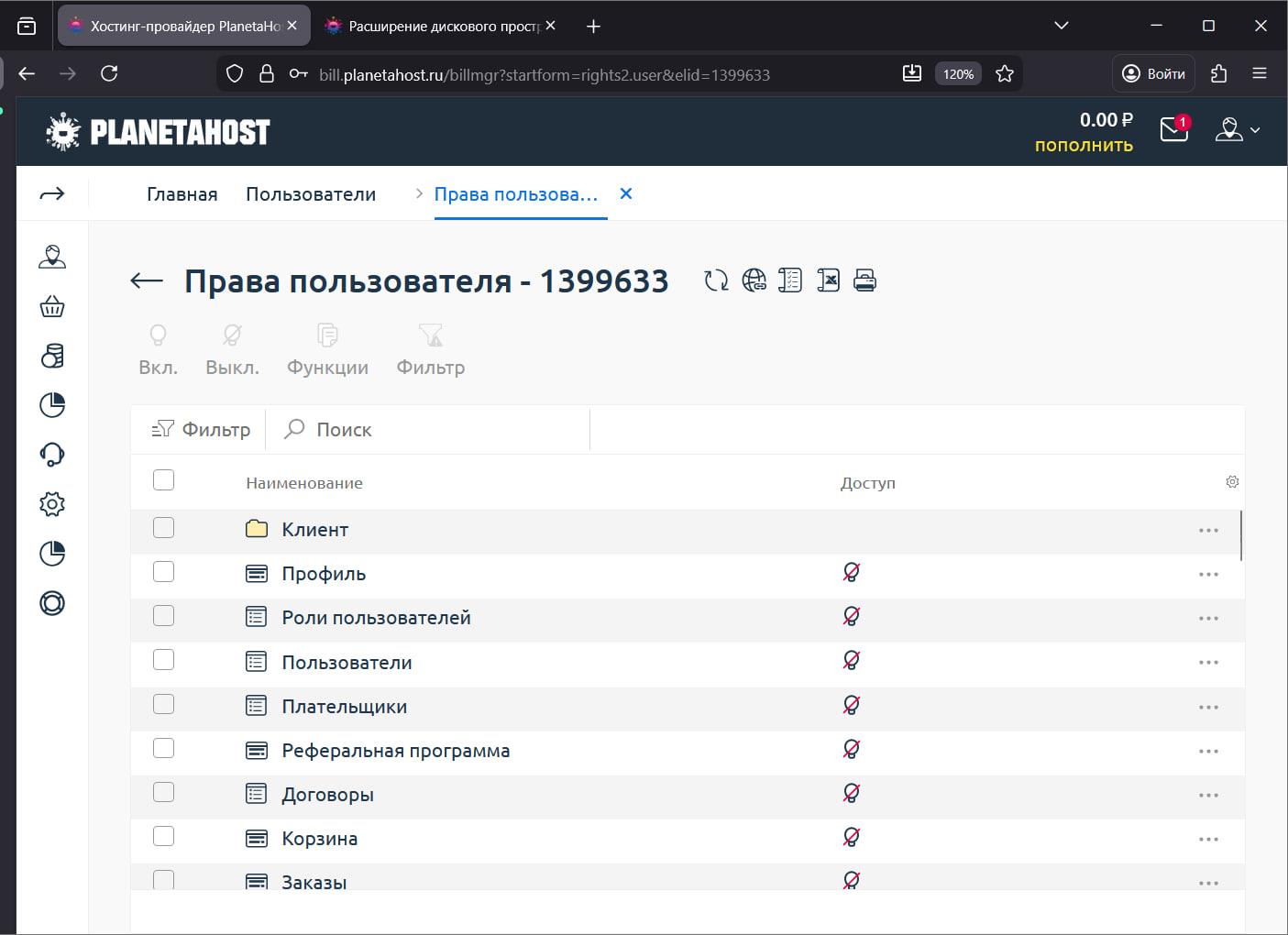This screenshot has height=935, width=1288.
Task: Select the checkbox beside Договоры row
Action: 163,791
